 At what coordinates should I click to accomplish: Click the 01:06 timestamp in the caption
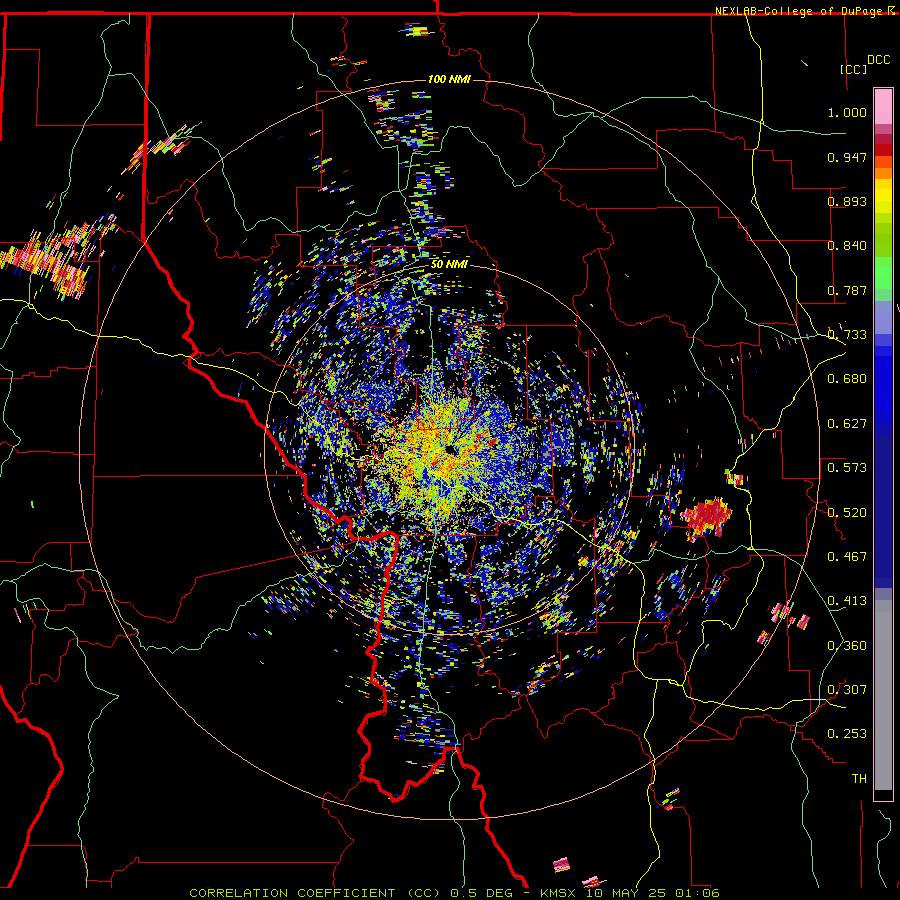click(x=697, y=893)
